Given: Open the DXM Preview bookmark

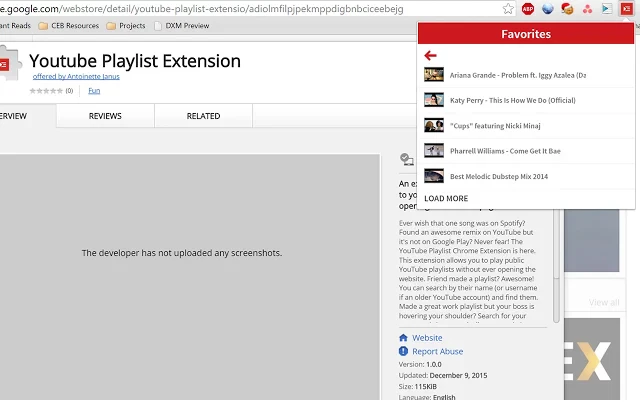Looking at the screenshot, I should pos(182,25).
